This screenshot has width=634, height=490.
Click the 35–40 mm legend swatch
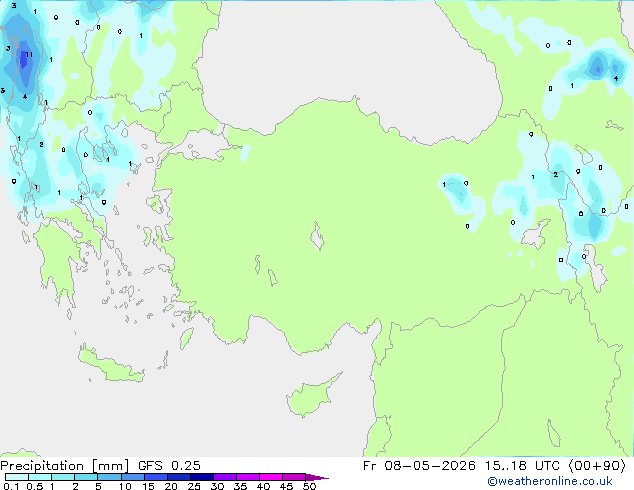tap(248, 477)
